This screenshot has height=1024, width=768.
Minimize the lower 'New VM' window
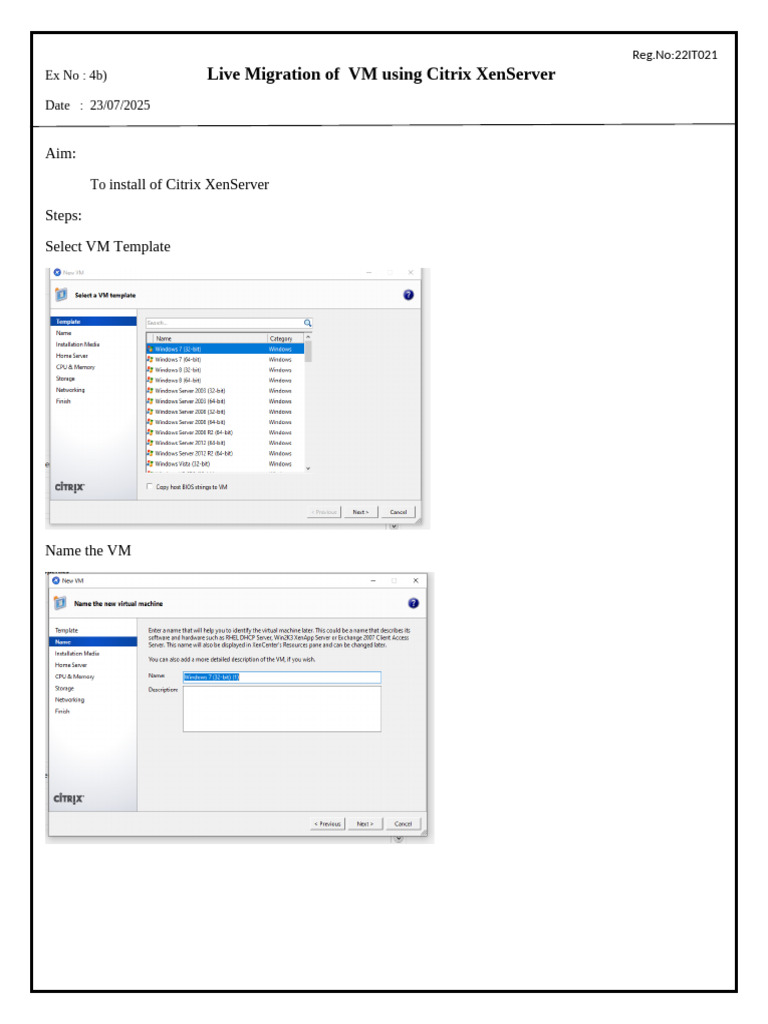click(x=373, y=581)
